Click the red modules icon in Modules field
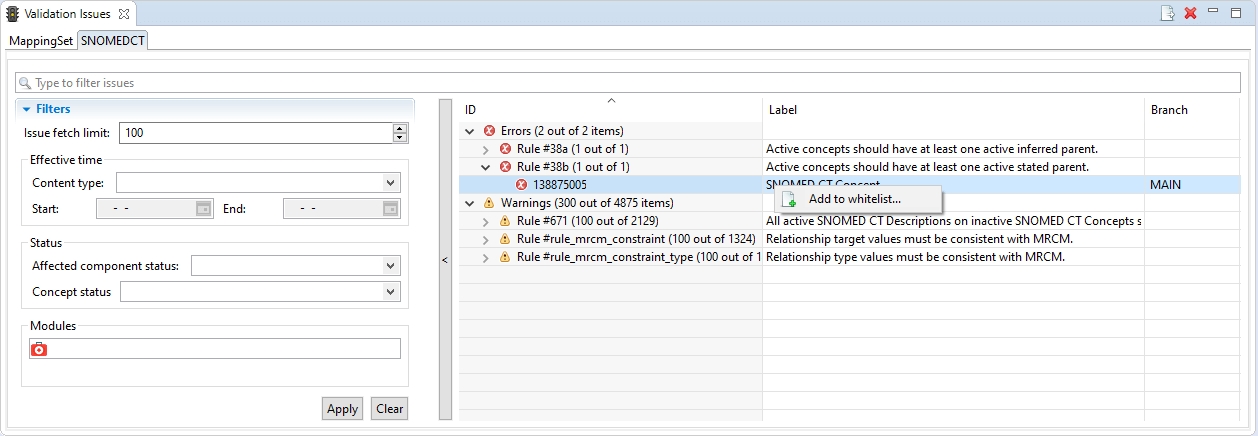The height and width of the screenshot is (436, 1258). point(39,349)
